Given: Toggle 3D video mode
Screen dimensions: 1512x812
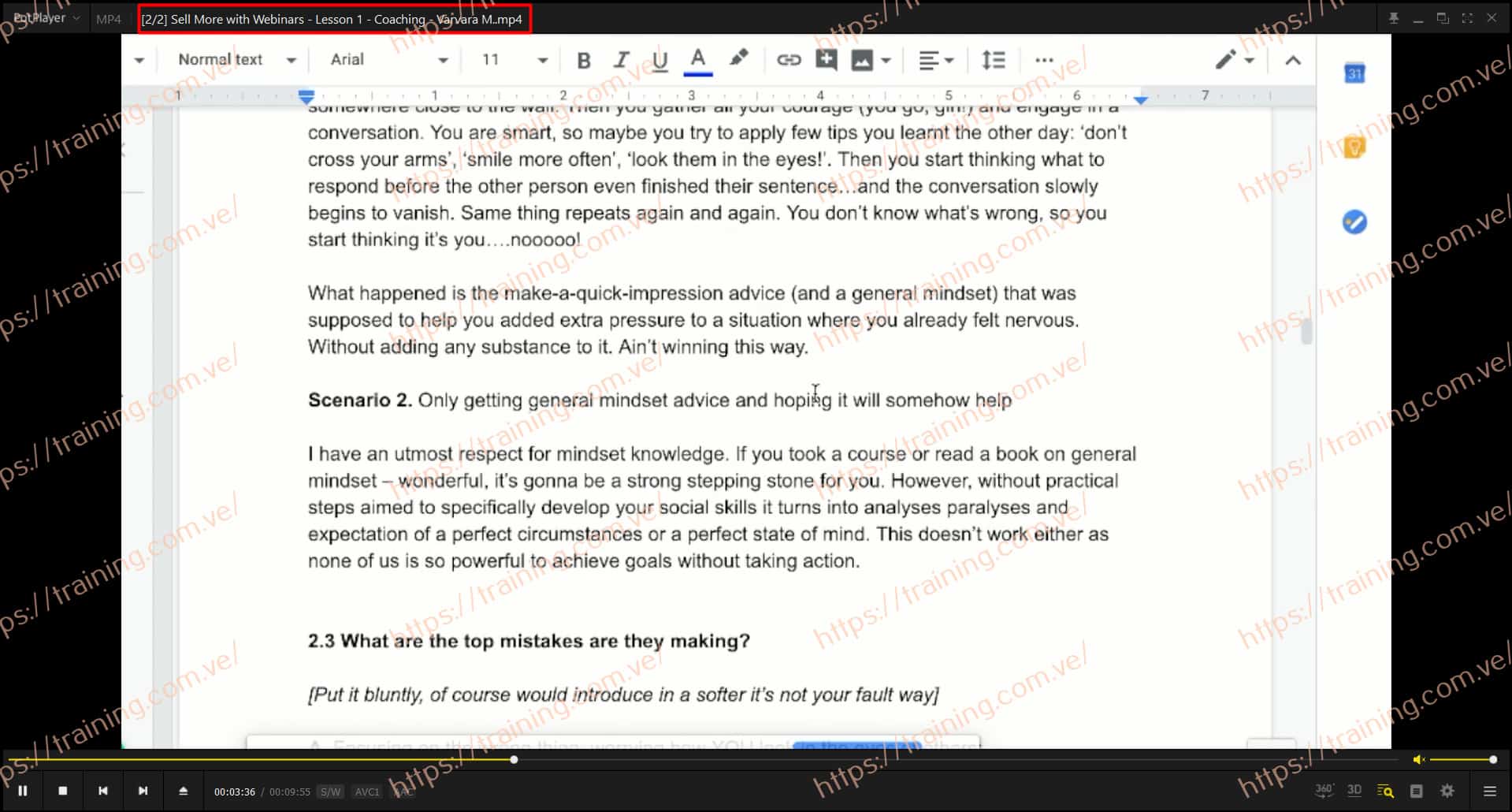Looking at the screenshot, I should point(1354,791).
